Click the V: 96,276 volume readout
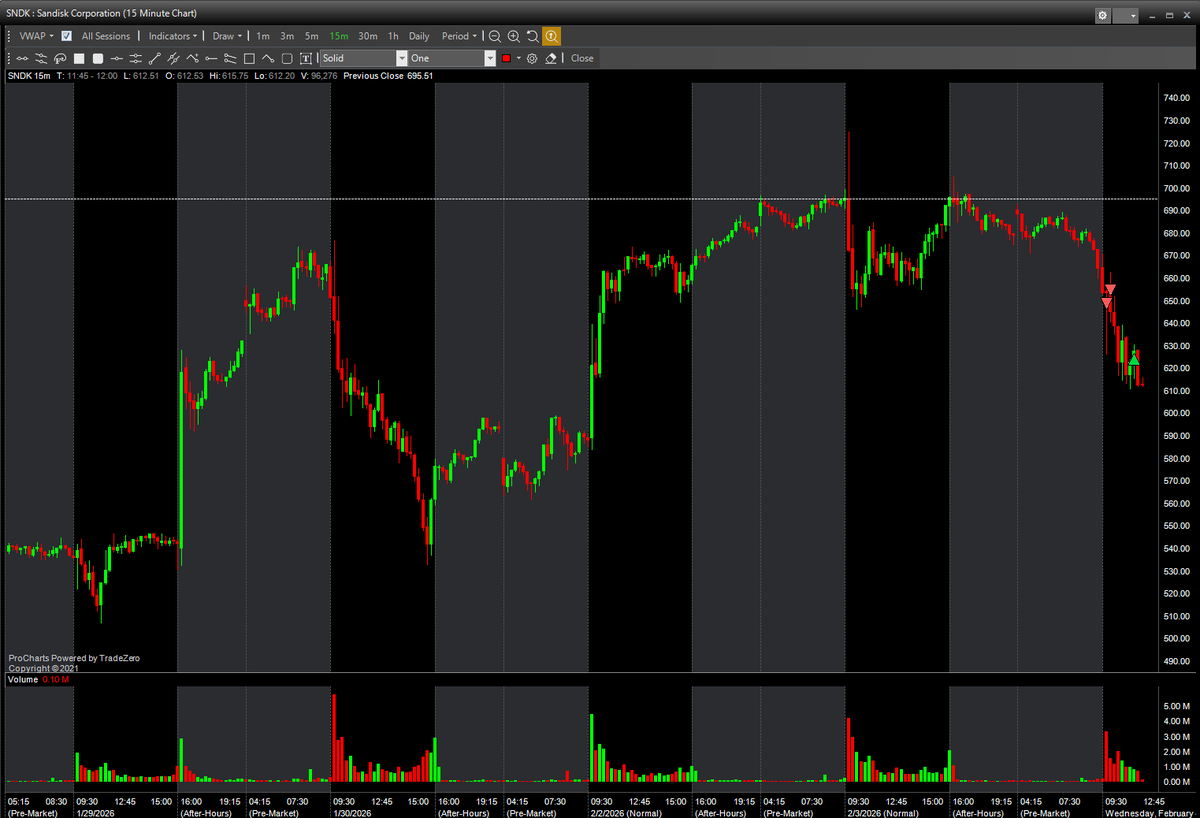Viewport: 1200px width, 818px height. pos(320,76)
